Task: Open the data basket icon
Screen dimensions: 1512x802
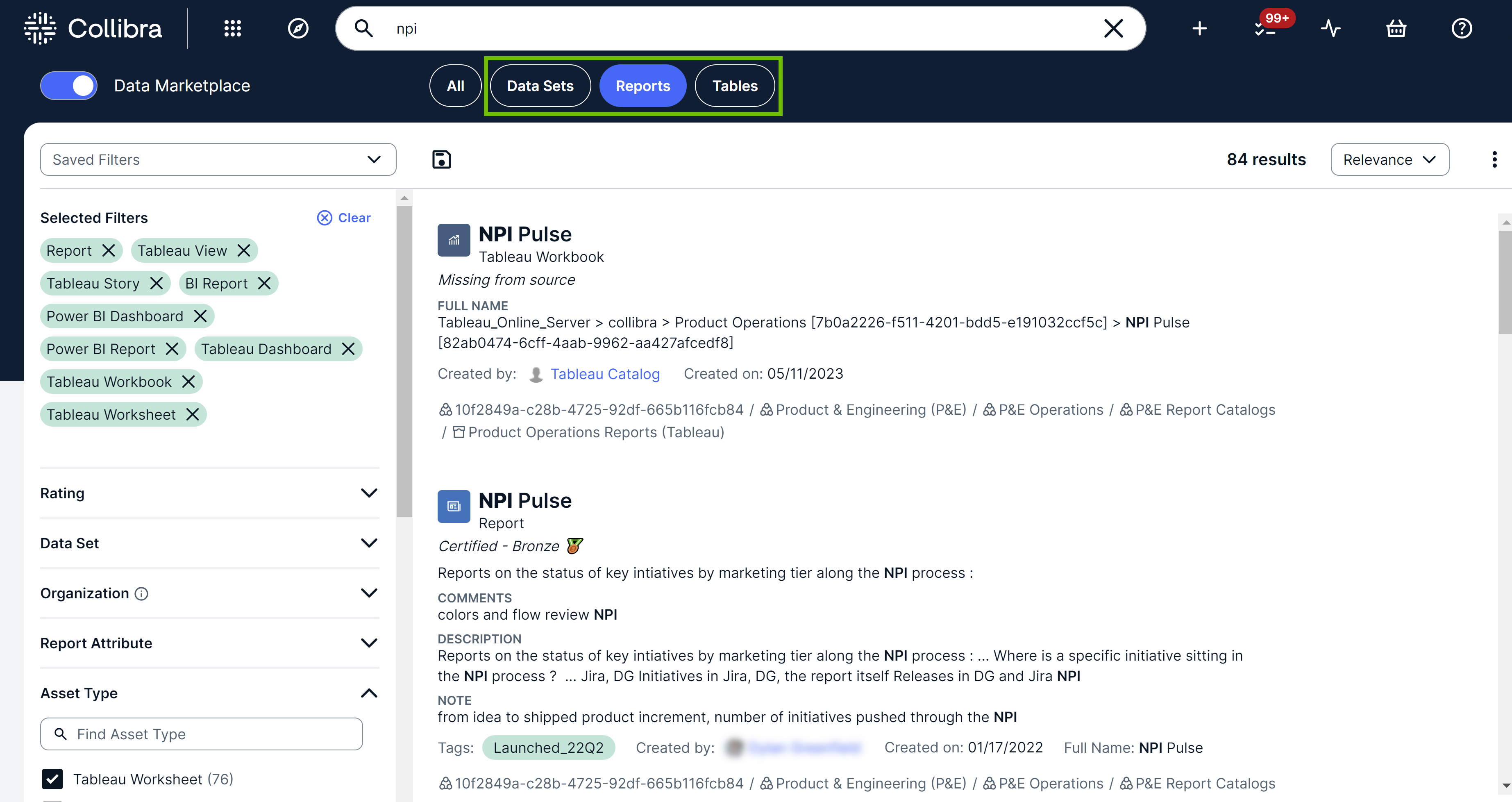Action: click(1396, 27)
